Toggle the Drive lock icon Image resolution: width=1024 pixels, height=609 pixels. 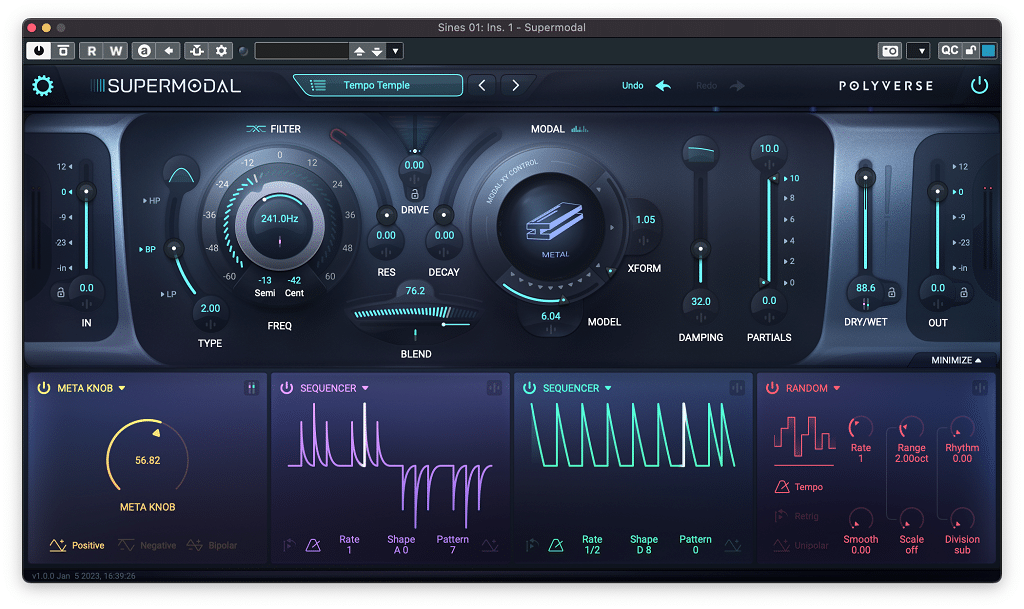tap(415, 194)
